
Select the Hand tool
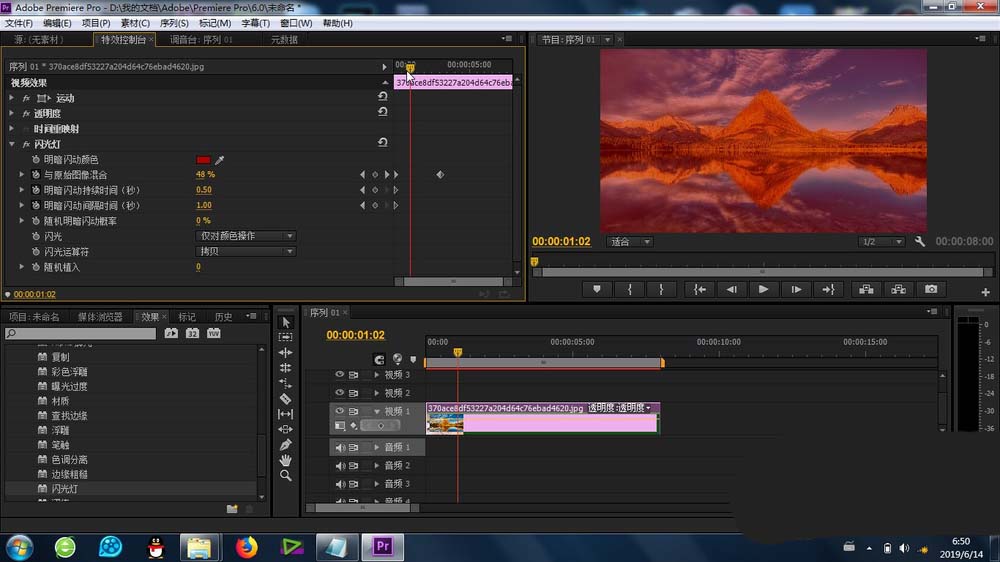coord(285,460)
